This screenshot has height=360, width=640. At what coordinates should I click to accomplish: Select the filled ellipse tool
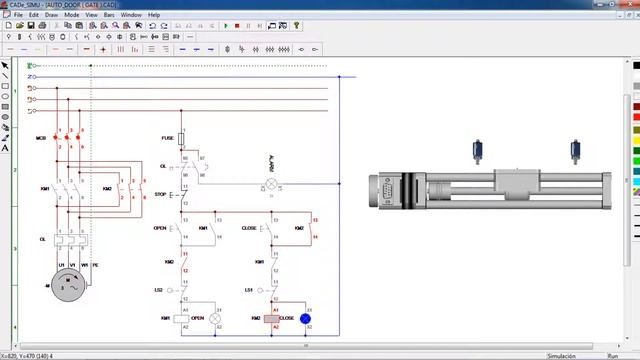click(5, 117)
